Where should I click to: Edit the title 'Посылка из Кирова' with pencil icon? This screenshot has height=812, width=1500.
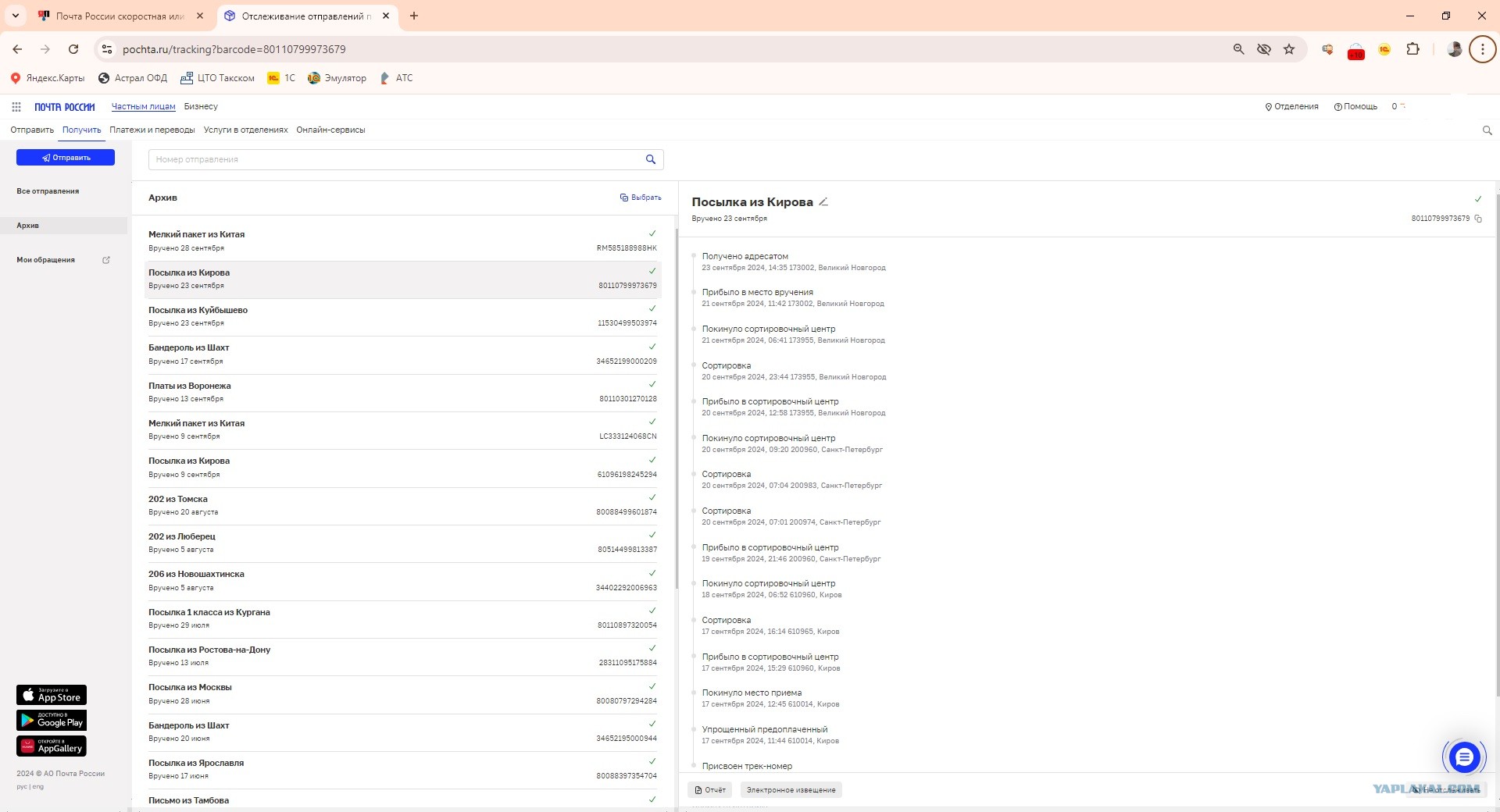pyautogui.click(x=823, y=202)
